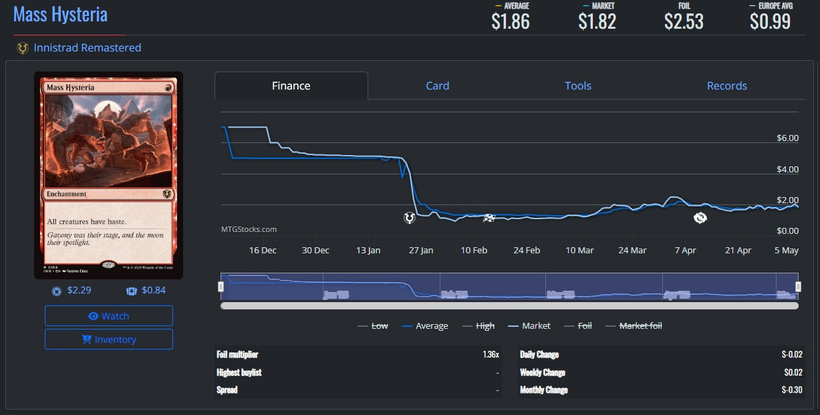Click the set release marker on chart near 27 Jan
Screen dimensions: 820x415
[409, 217]
